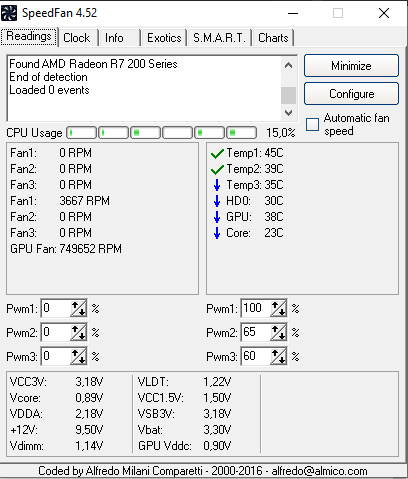Click the Minimize button in the panel
Screen dimensions: 408x479
[351, 66]
